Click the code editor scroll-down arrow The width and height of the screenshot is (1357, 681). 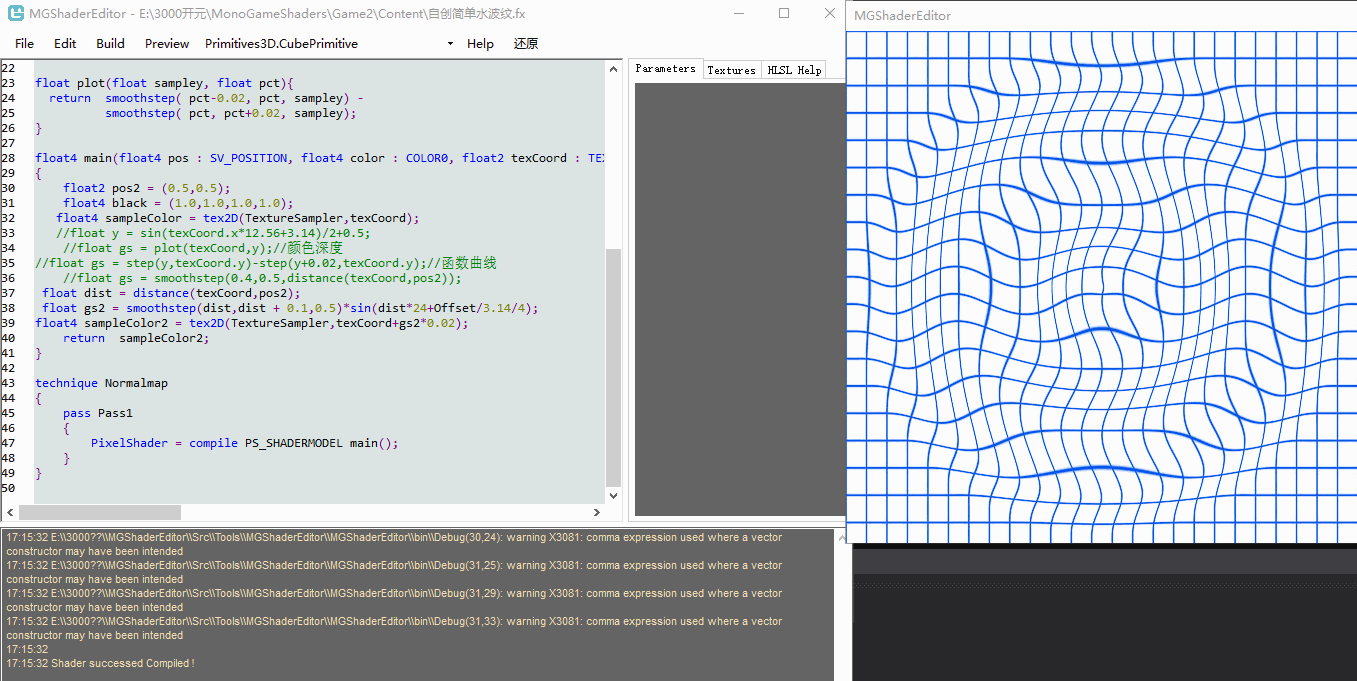pos(613,496)
